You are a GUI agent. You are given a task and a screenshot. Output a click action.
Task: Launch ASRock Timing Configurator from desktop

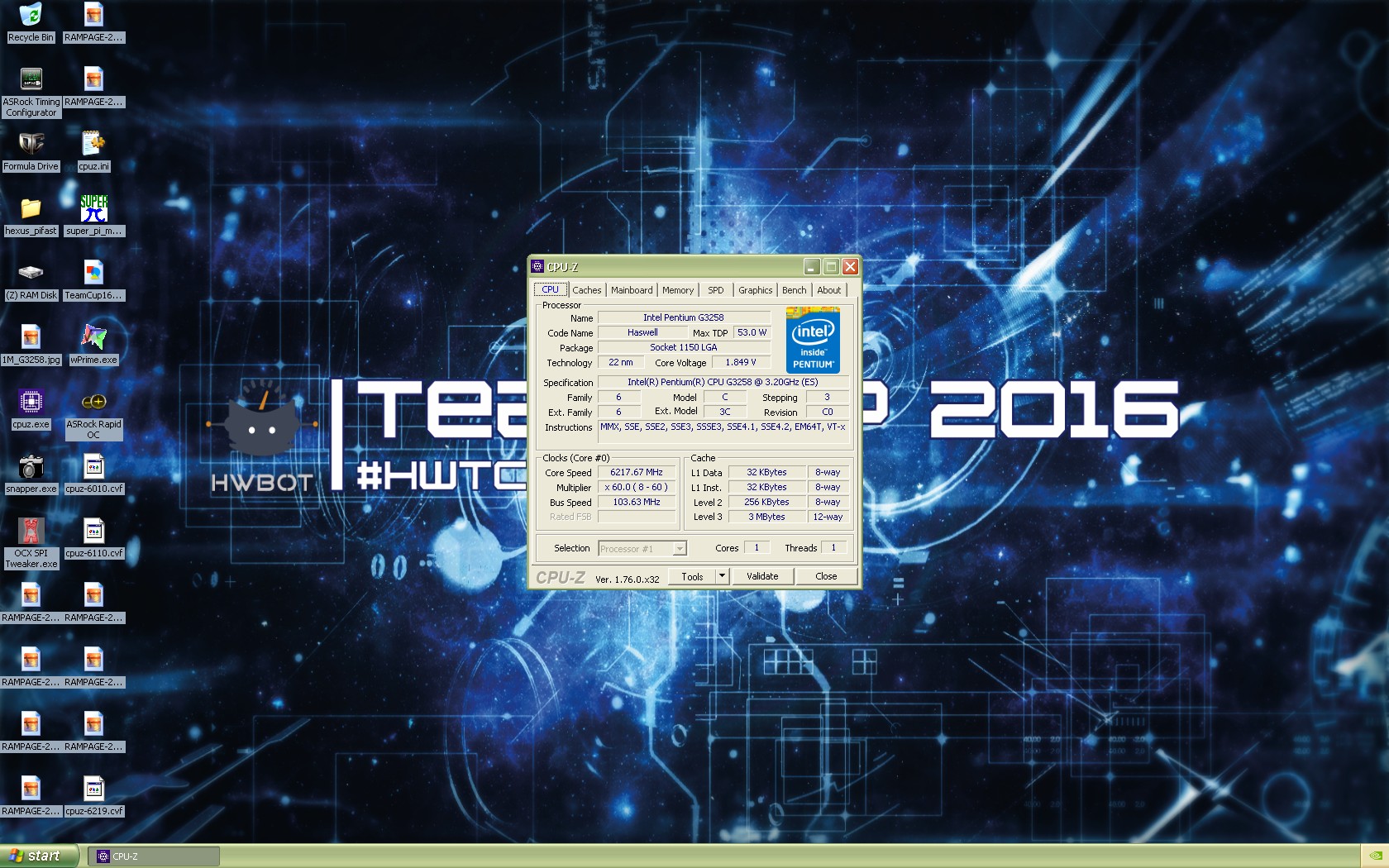[x=31, y=92]
